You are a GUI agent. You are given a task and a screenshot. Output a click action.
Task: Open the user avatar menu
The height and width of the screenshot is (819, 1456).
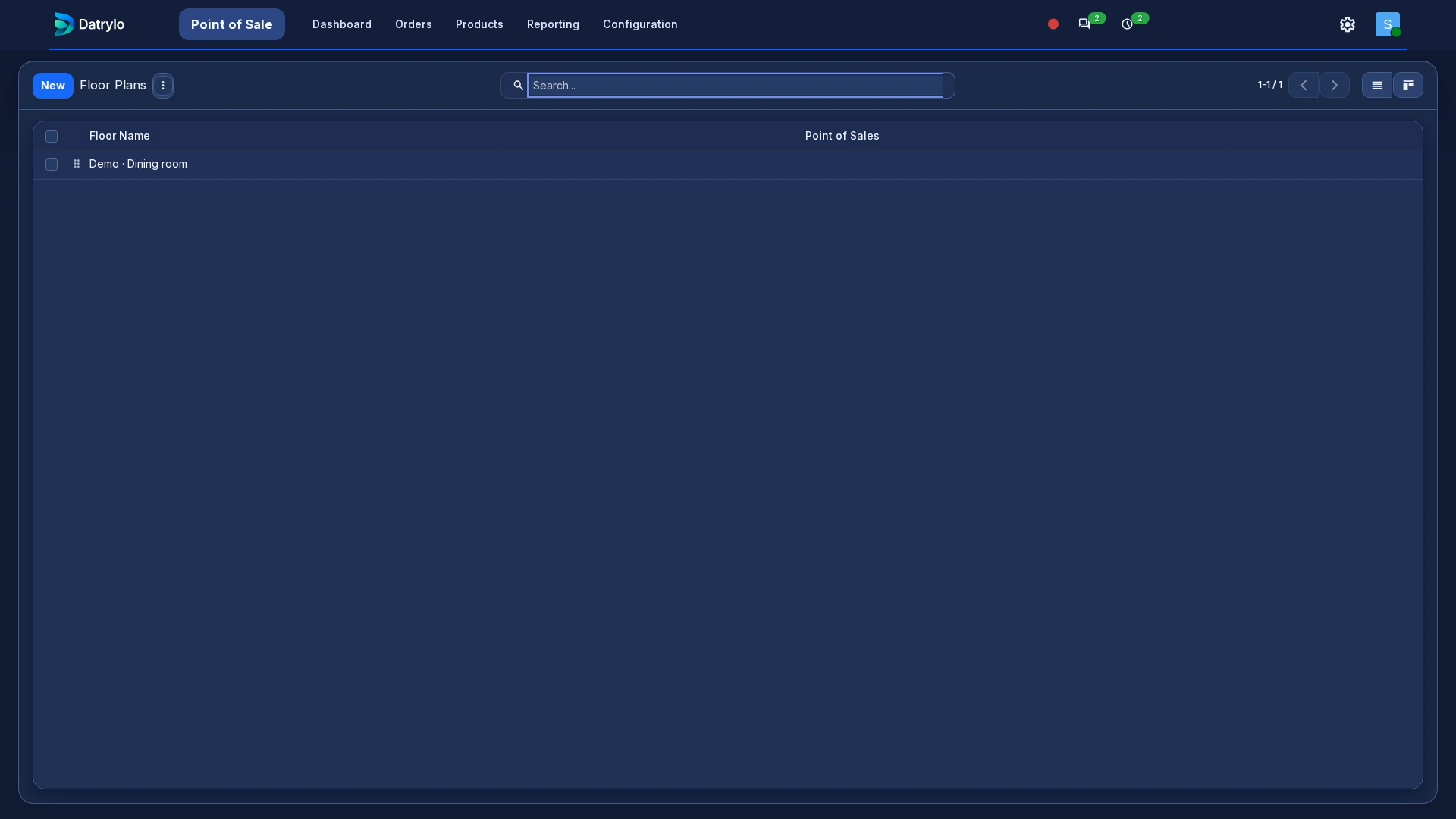1388,24
